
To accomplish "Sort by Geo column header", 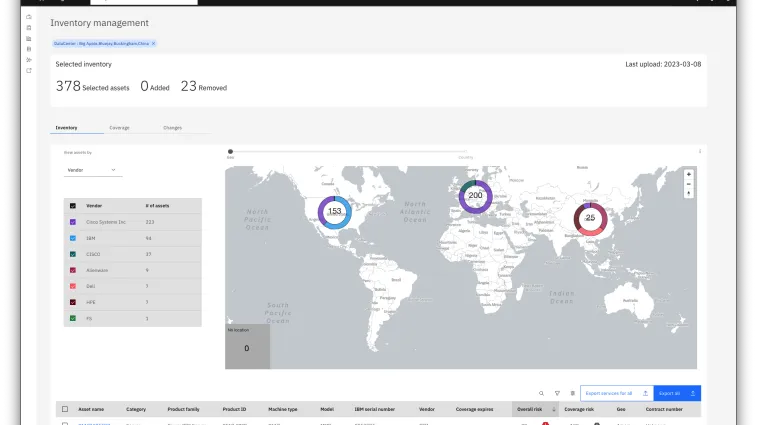I will point(621,409).
